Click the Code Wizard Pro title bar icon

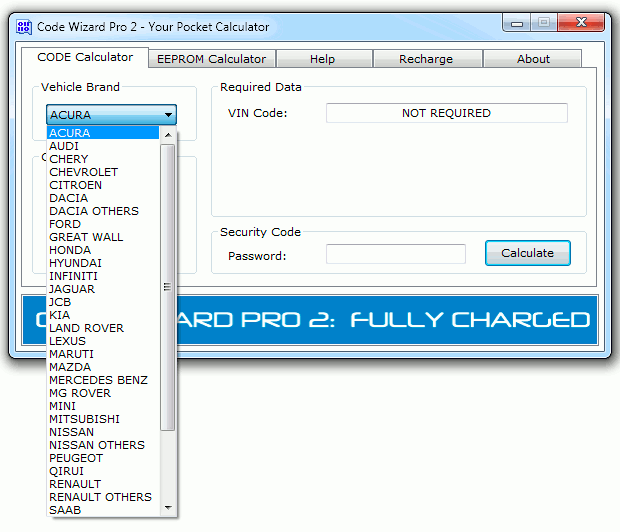24,27
